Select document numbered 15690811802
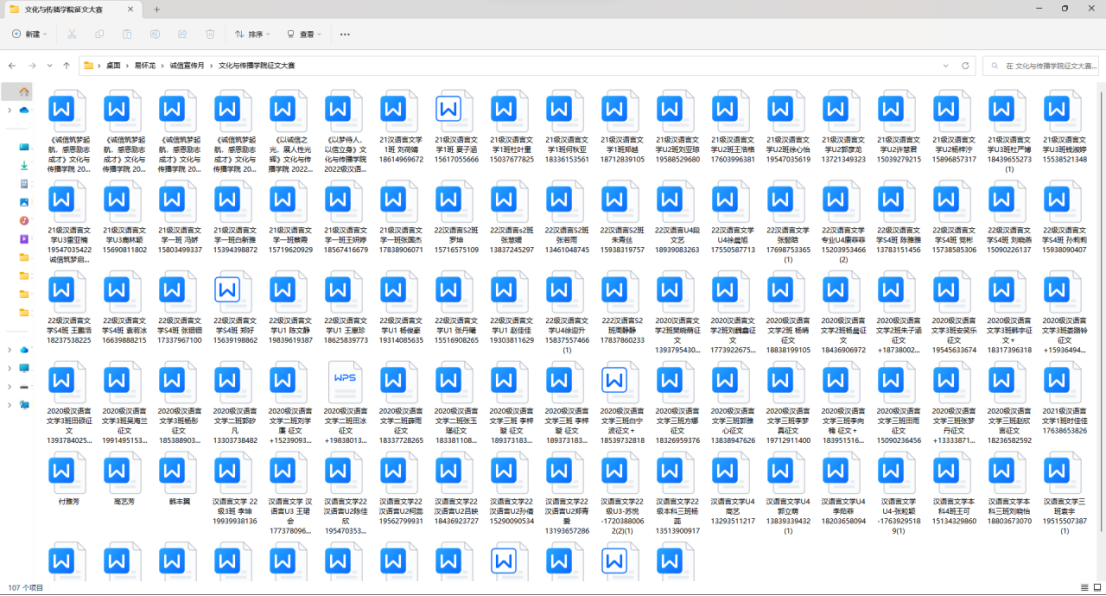 pos(124,217)
